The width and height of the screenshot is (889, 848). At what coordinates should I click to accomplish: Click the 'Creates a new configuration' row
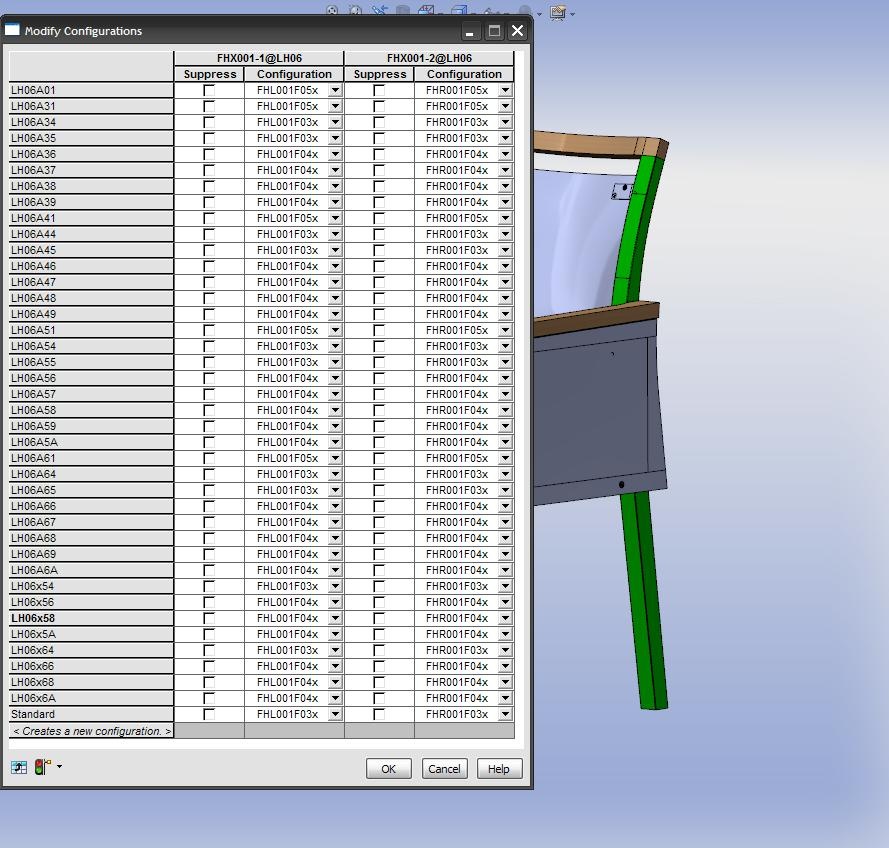coord(91,731)
